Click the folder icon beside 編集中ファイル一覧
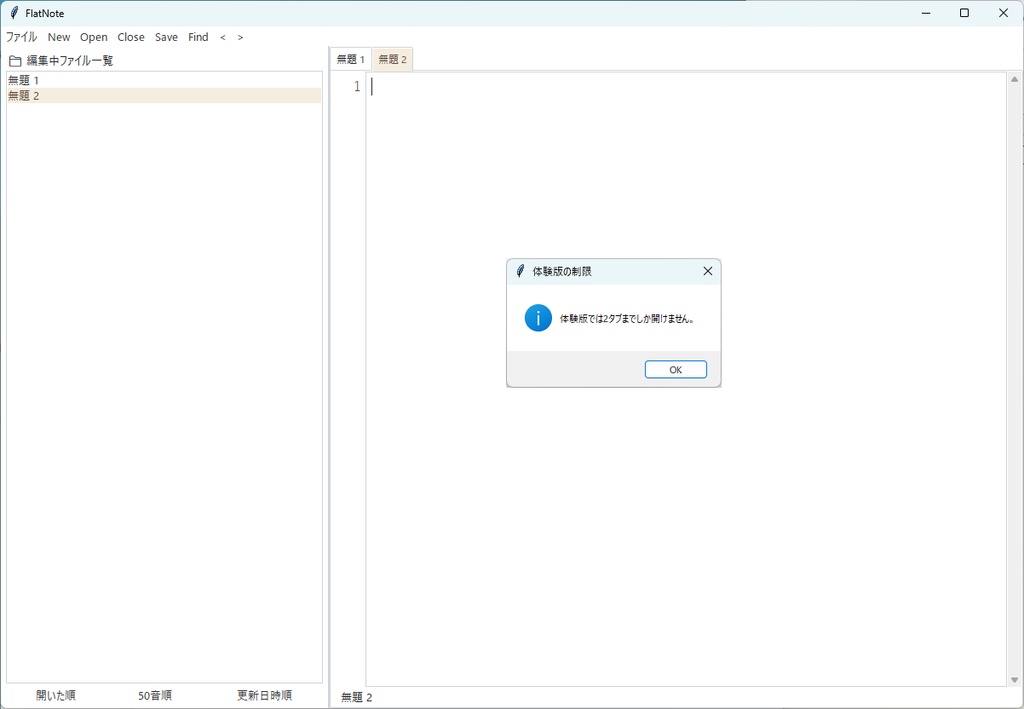Viewport: 1024px width, 709px height. click(x=13, y=60)
